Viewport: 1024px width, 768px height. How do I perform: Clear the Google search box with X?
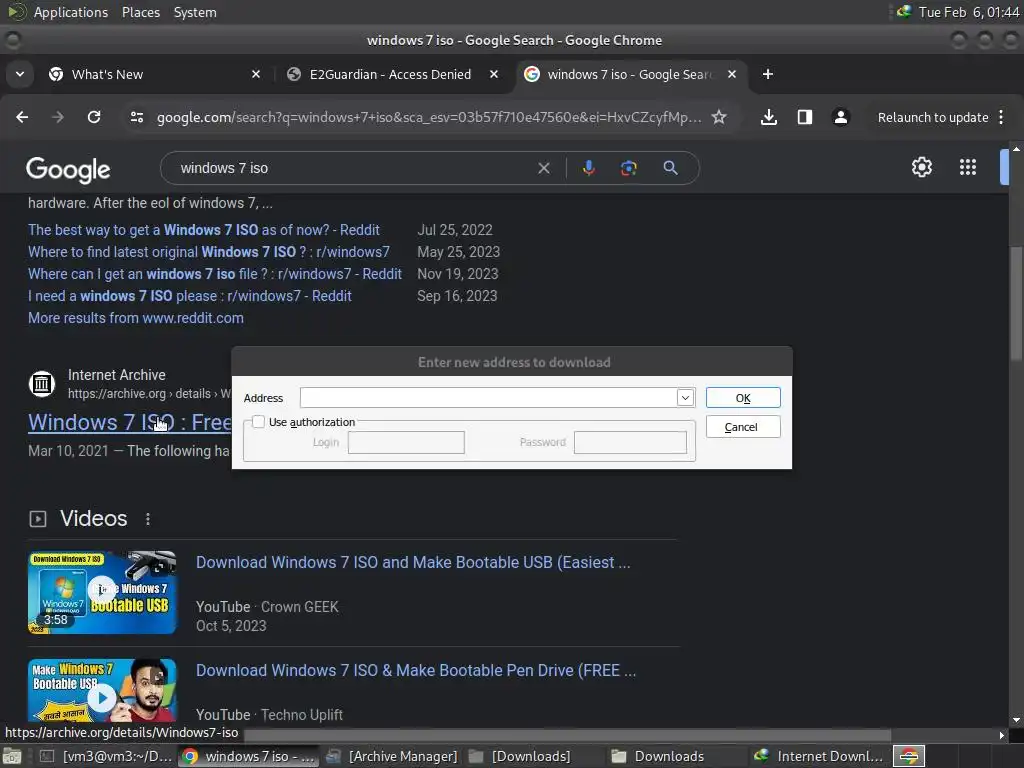543,168
